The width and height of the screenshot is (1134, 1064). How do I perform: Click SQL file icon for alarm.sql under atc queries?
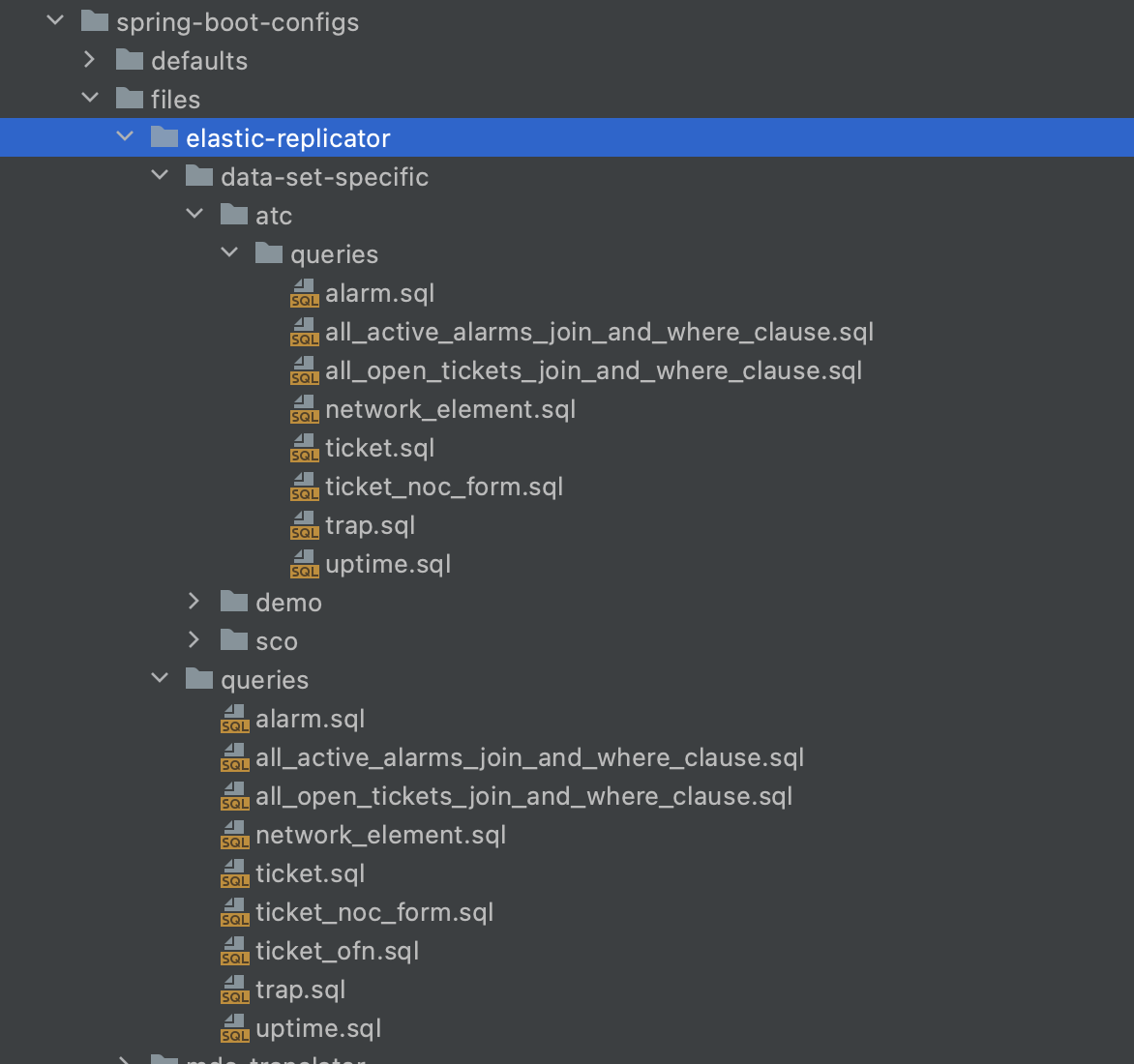click(304, 293)
